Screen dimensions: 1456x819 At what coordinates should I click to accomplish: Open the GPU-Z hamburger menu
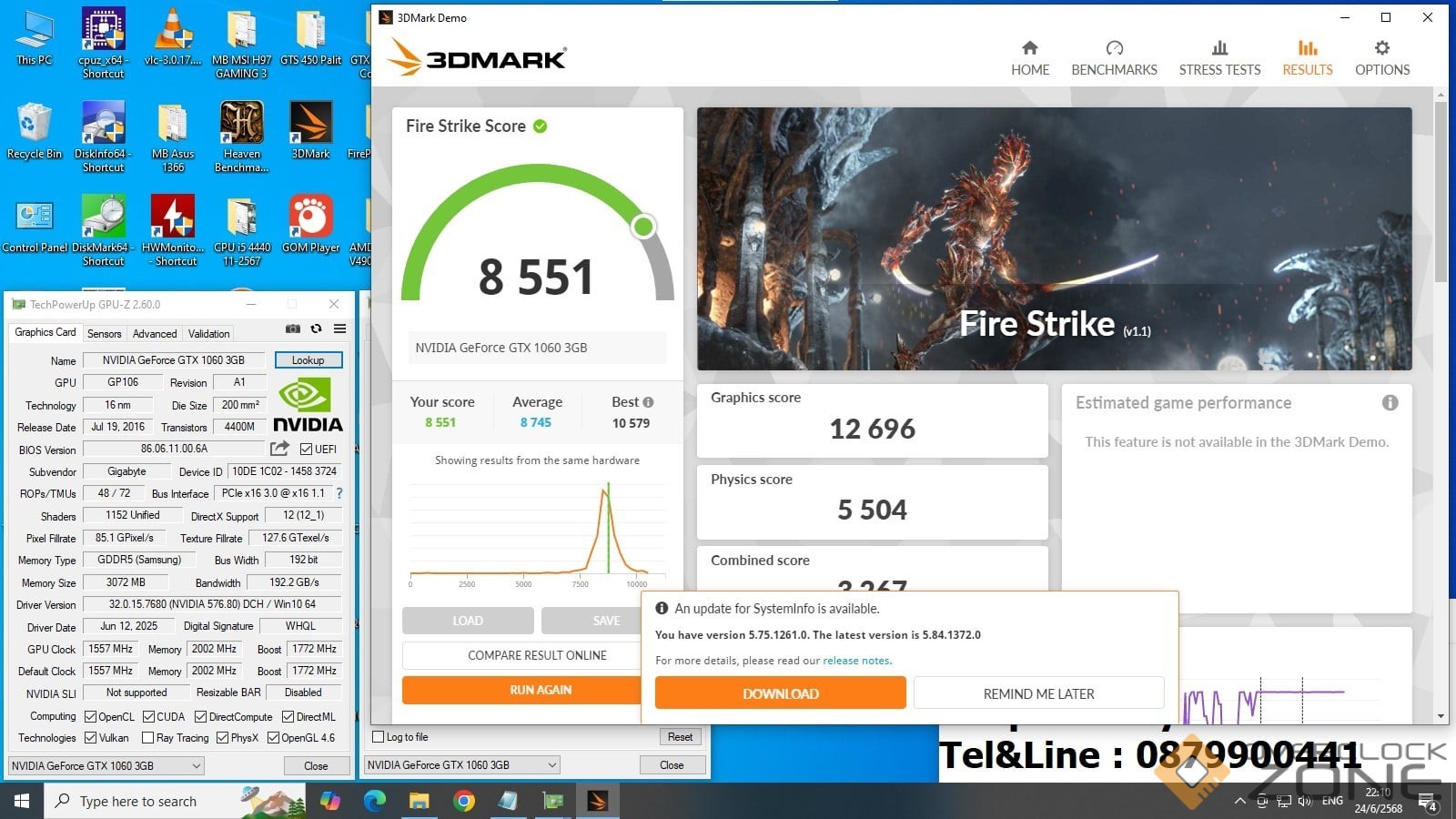(x=339, y=329)
